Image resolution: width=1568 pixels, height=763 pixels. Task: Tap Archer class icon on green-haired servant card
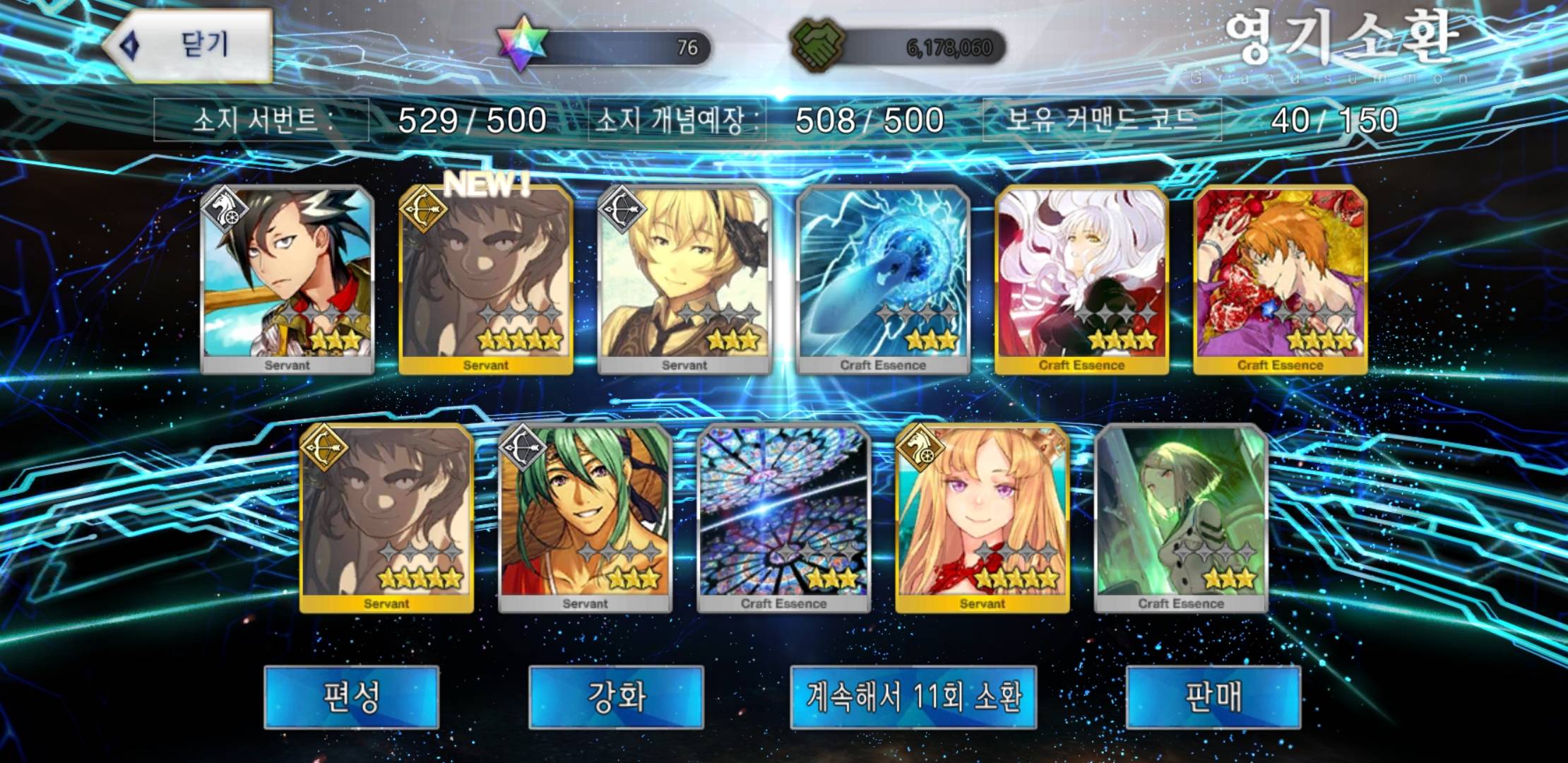[x=523, y=449]
